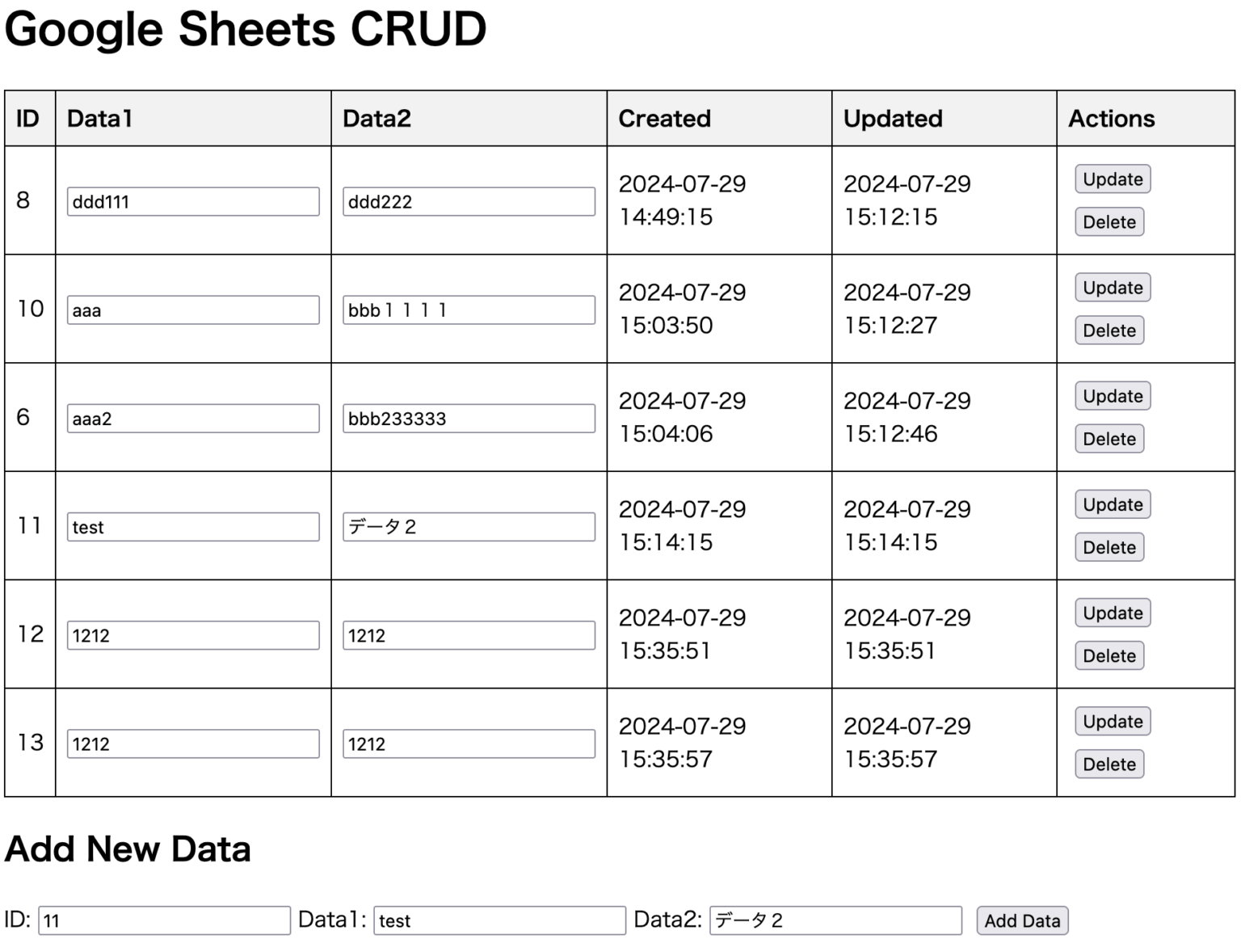Click the Data2 field containing bbb233333
The image size is (1241, 952).
(469, 416)
